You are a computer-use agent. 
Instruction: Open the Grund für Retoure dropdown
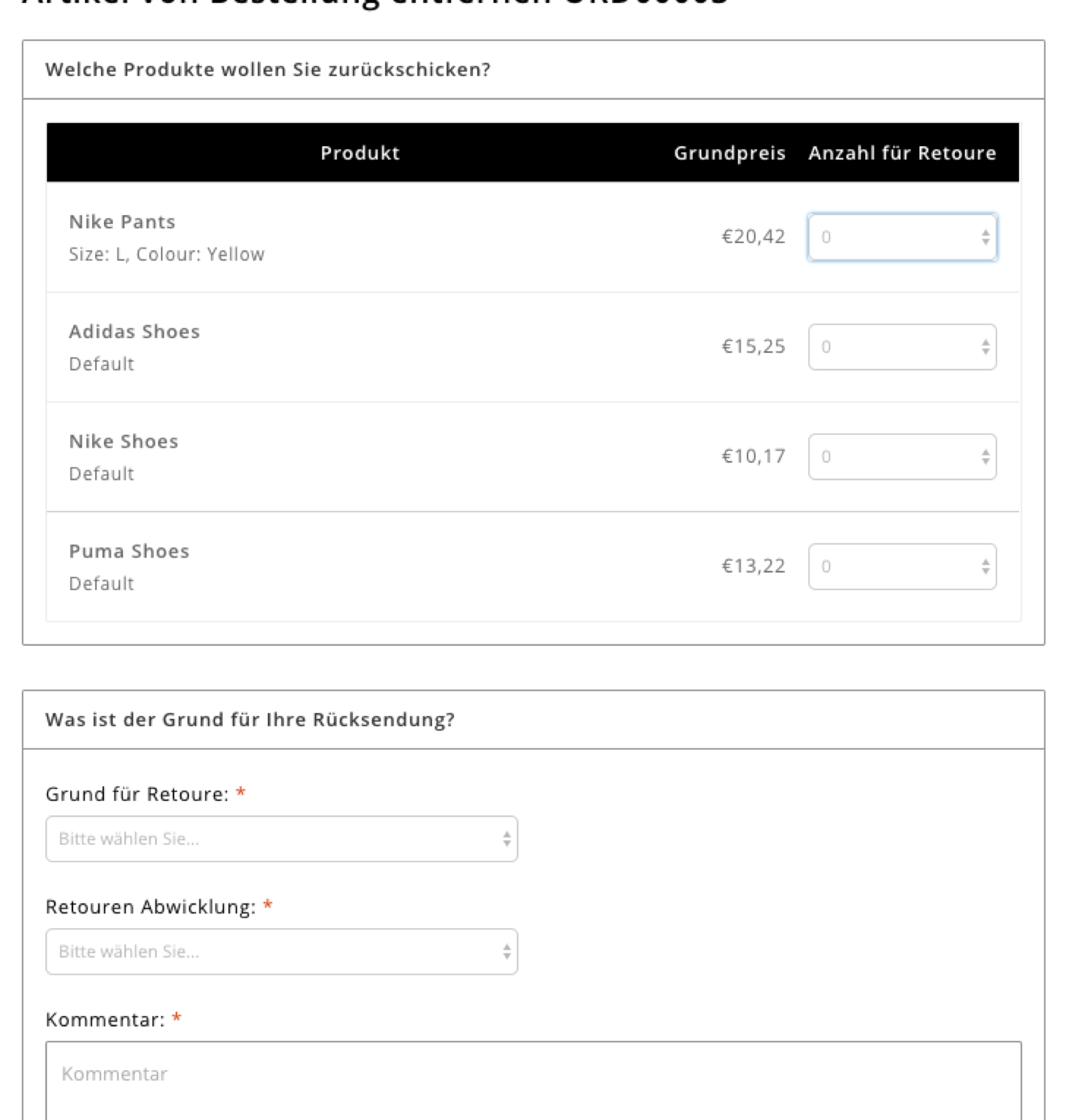coord(282,838)
